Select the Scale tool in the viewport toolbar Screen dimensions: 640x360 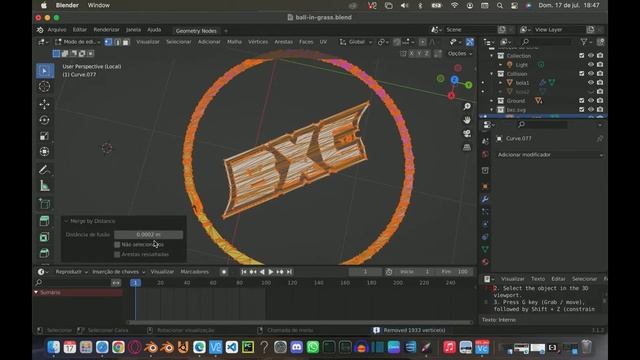click(x=44, y=136)
